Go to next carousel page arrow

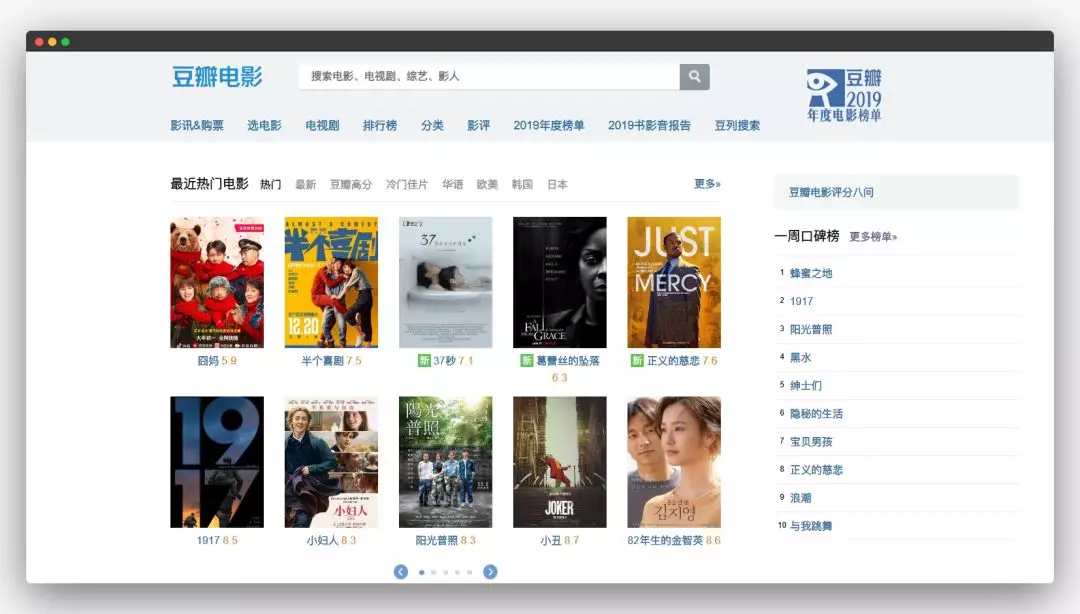pyautogui.click(x=490, y=572)
